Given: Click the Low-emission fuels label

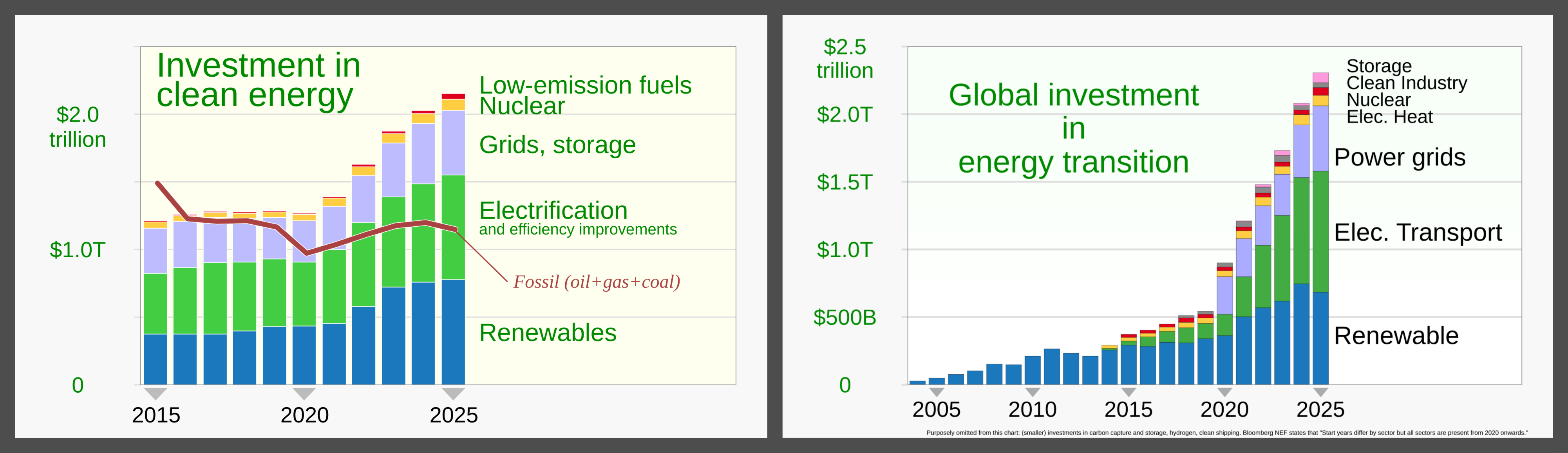Looking at the screenshot, I should (585, 85).
